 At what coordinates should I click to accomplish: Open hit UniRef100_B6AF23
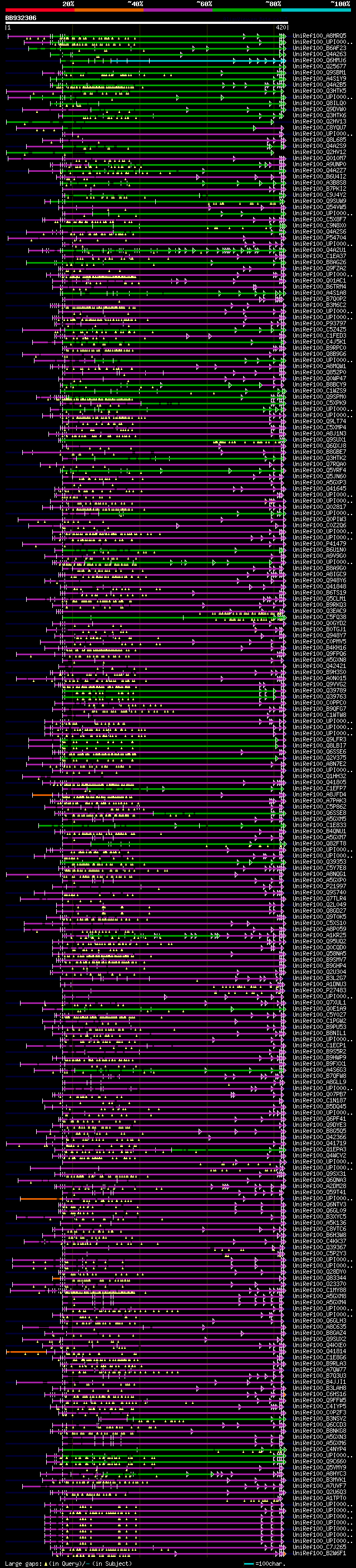(319, 48)
